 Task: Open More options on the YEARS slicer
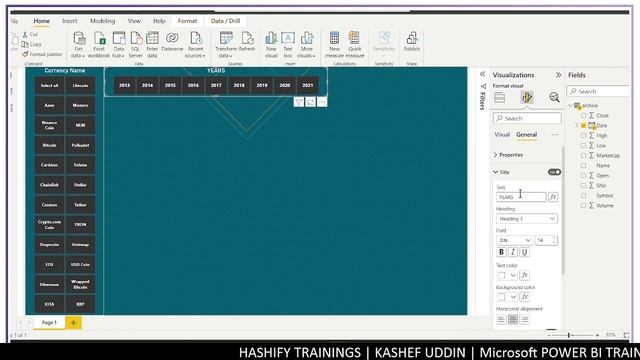click(322, 102)
